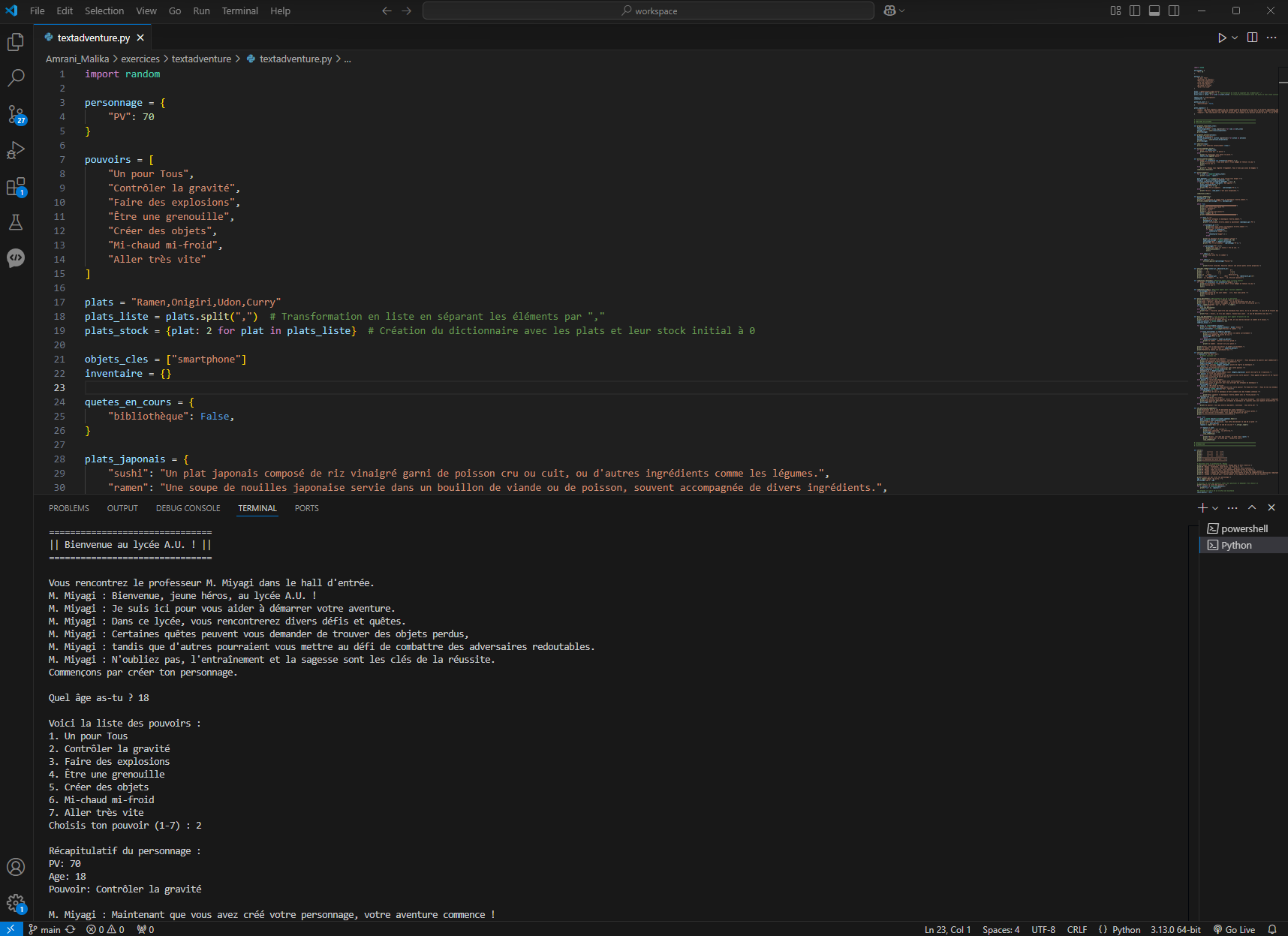Synchronize changes icon in status bar
1288x936 pixels.
coord(71,929)
